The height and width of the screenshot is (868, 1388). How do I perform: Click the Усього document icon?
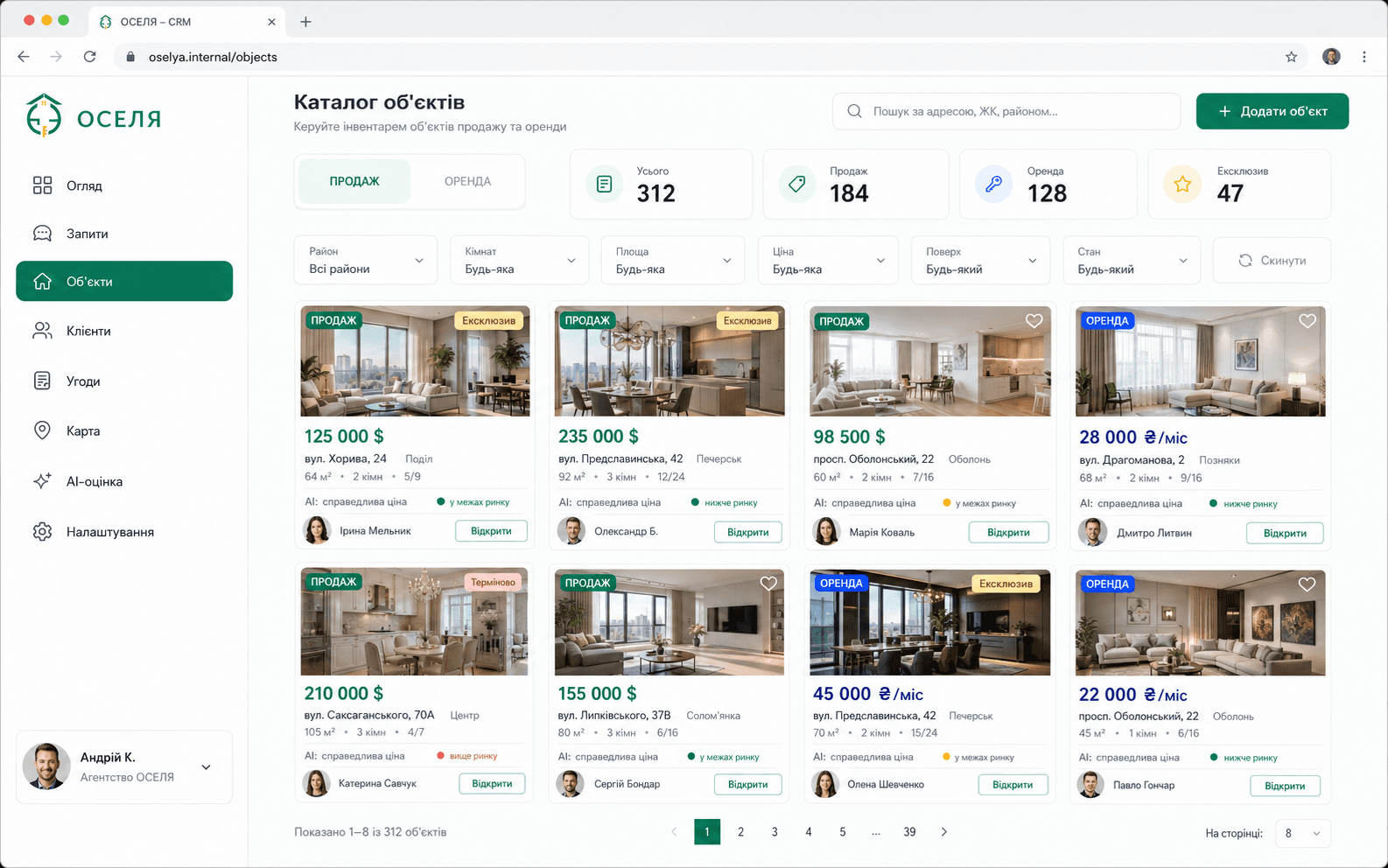click(604, 184)
